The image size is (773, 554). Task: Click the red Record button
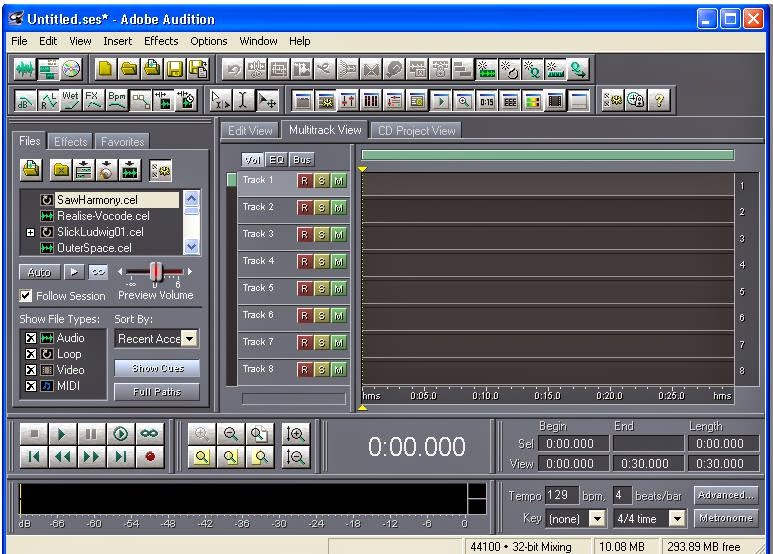tap(150, 457)
